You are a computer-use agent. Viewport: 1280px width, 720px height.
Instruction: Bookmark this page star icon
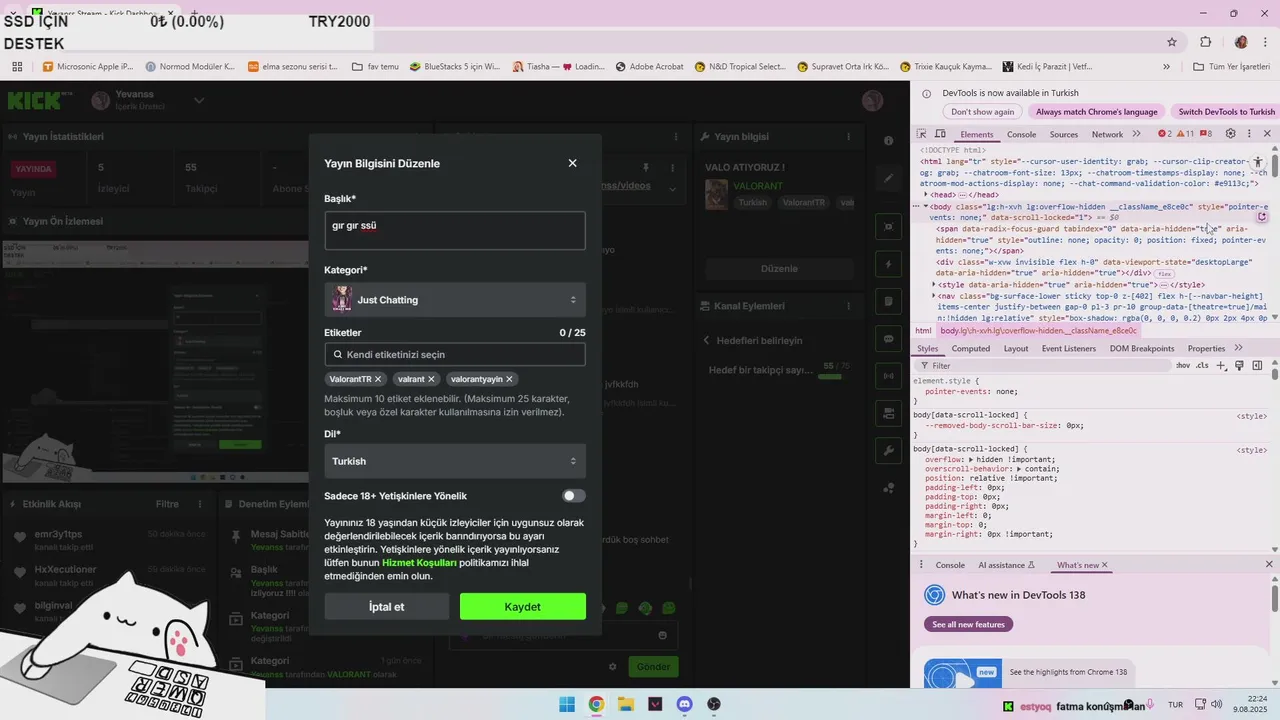[x=1172, y=42]
